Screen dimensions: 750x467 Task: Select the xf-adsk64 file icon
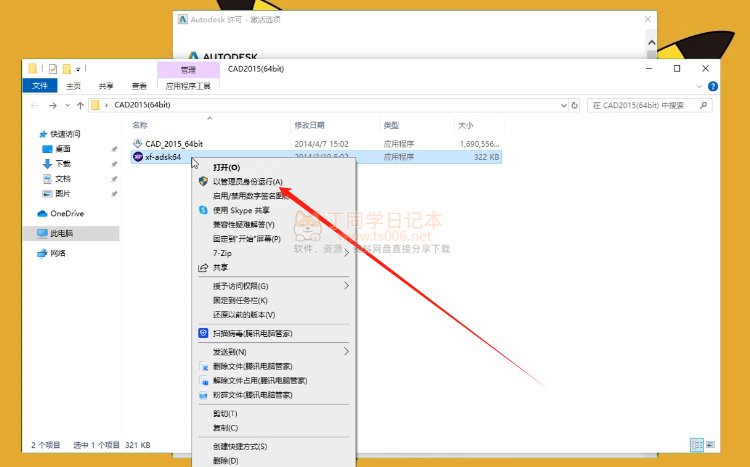click(x=138, y=156)
